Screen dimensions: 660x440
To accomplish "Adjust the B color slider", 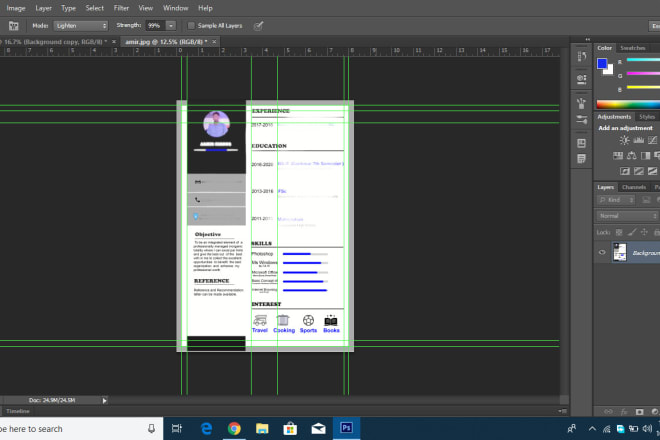I will click(x=643, y=88).
